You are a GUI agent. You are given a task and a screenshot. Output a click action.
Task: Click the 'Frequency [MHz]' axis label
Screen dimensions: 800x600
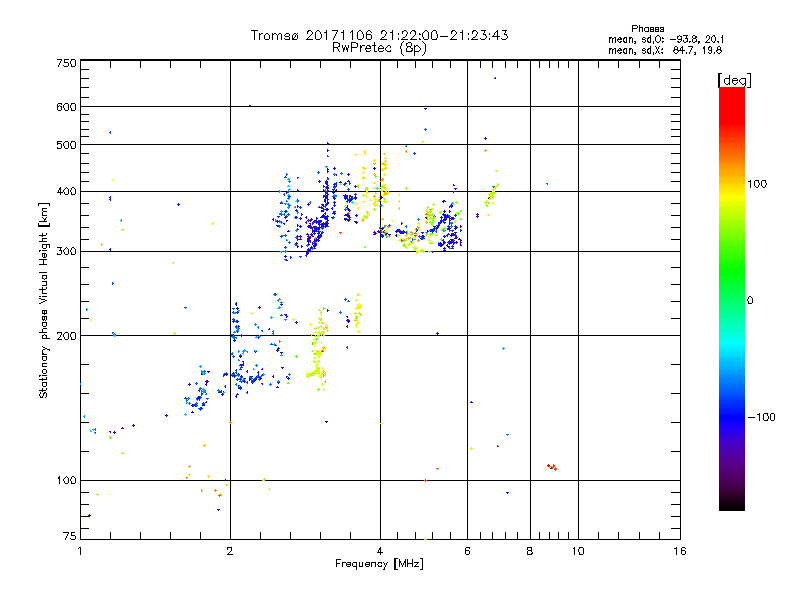[379, 564]
